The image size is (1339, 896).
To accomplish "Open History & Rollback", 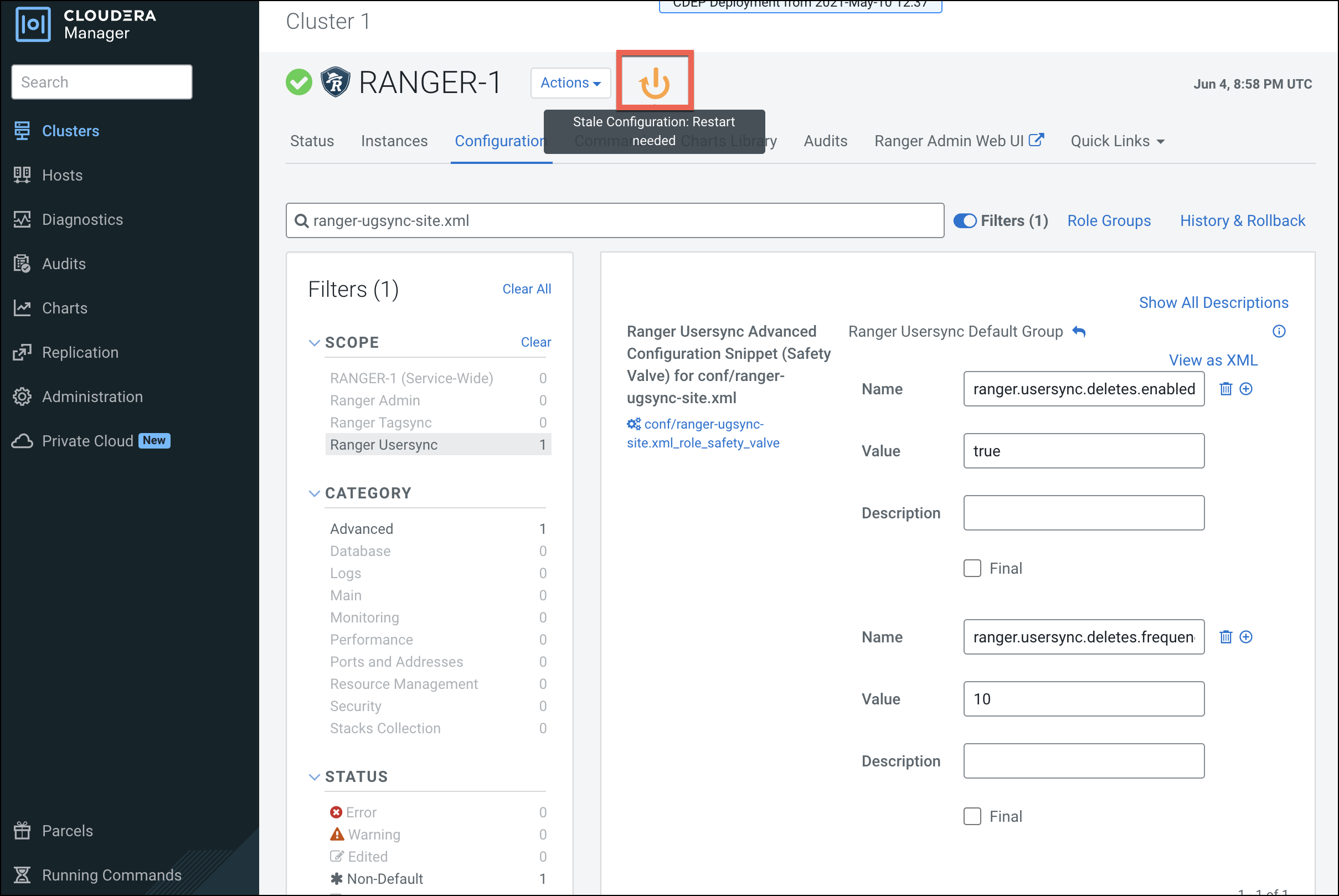I will (x=1243, y=221).
